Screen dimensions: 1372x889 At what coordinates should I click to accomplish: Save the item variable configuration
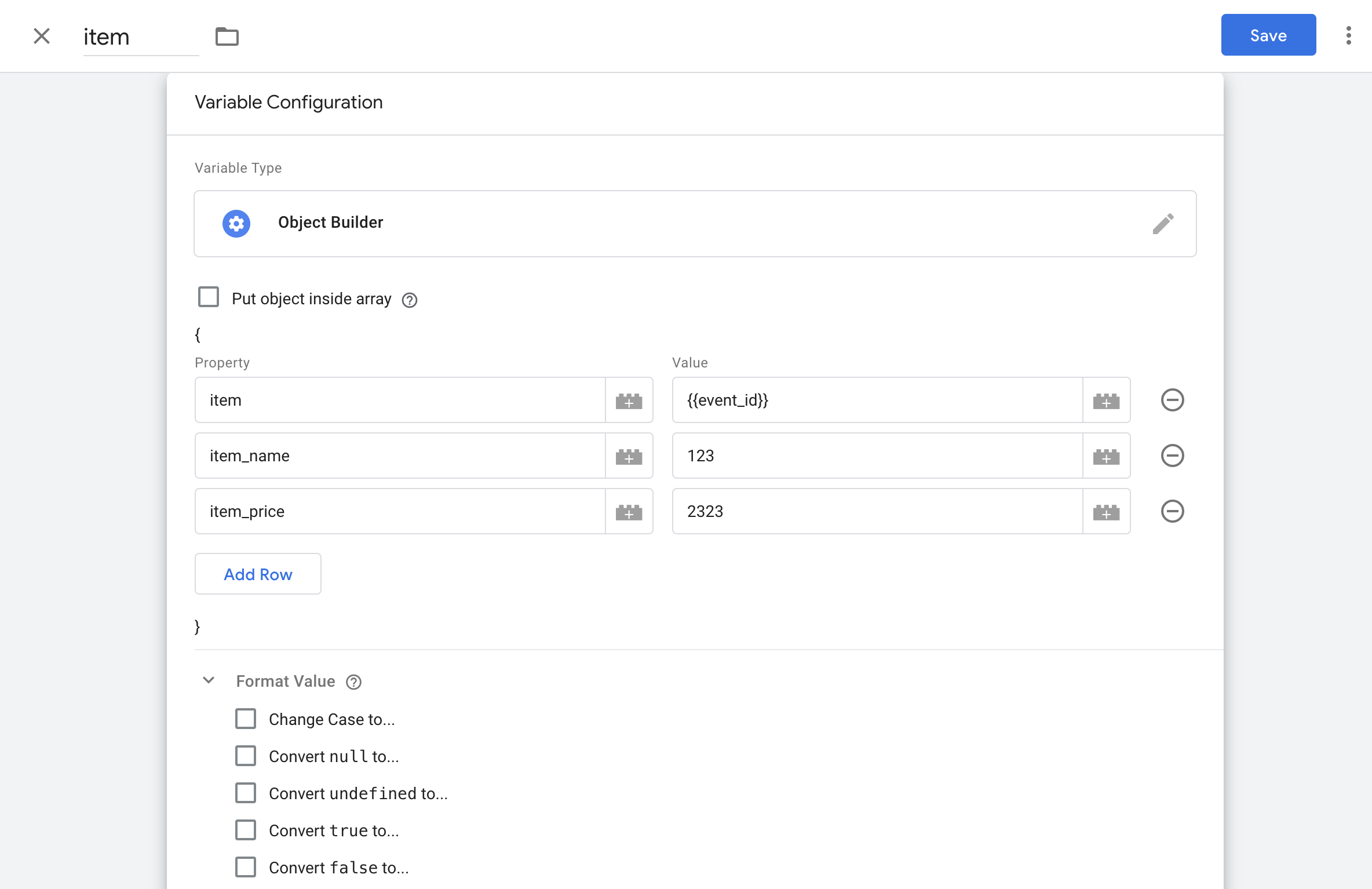pyautogui.click(x=1269, y=35)
